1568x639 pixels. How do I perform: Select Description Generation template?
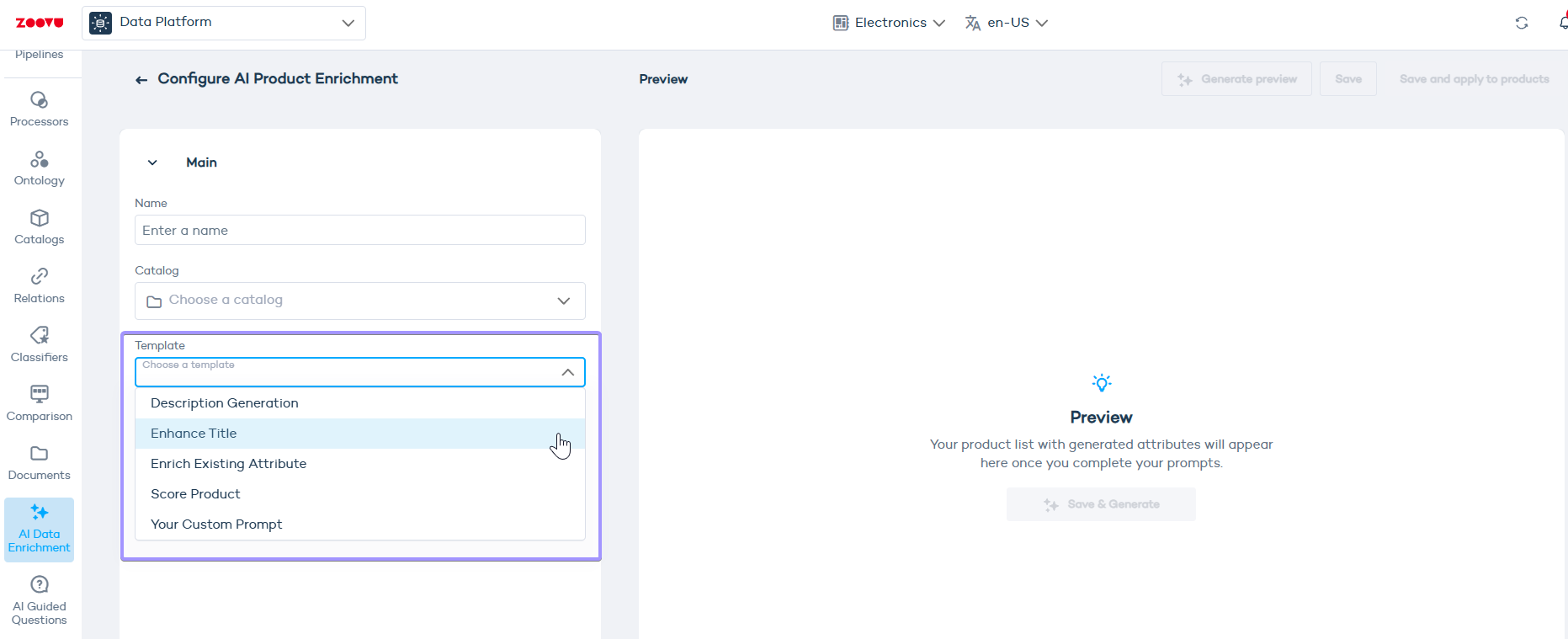point(360,403)
